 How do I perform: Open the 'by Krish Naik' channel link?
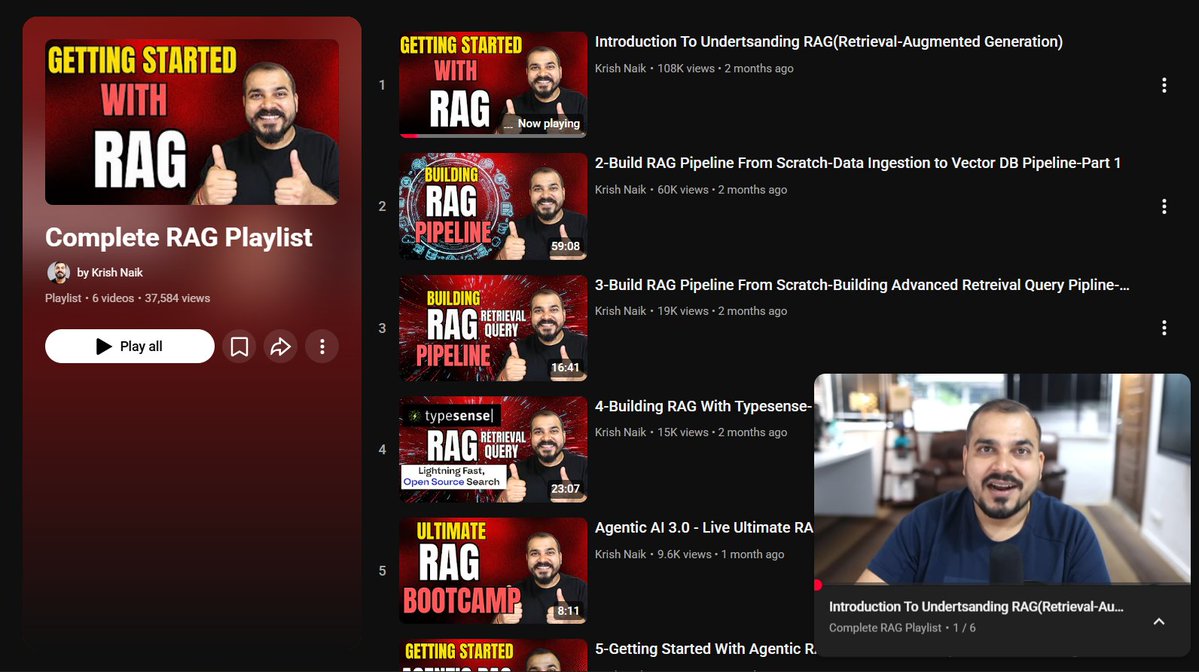(110, 272)
